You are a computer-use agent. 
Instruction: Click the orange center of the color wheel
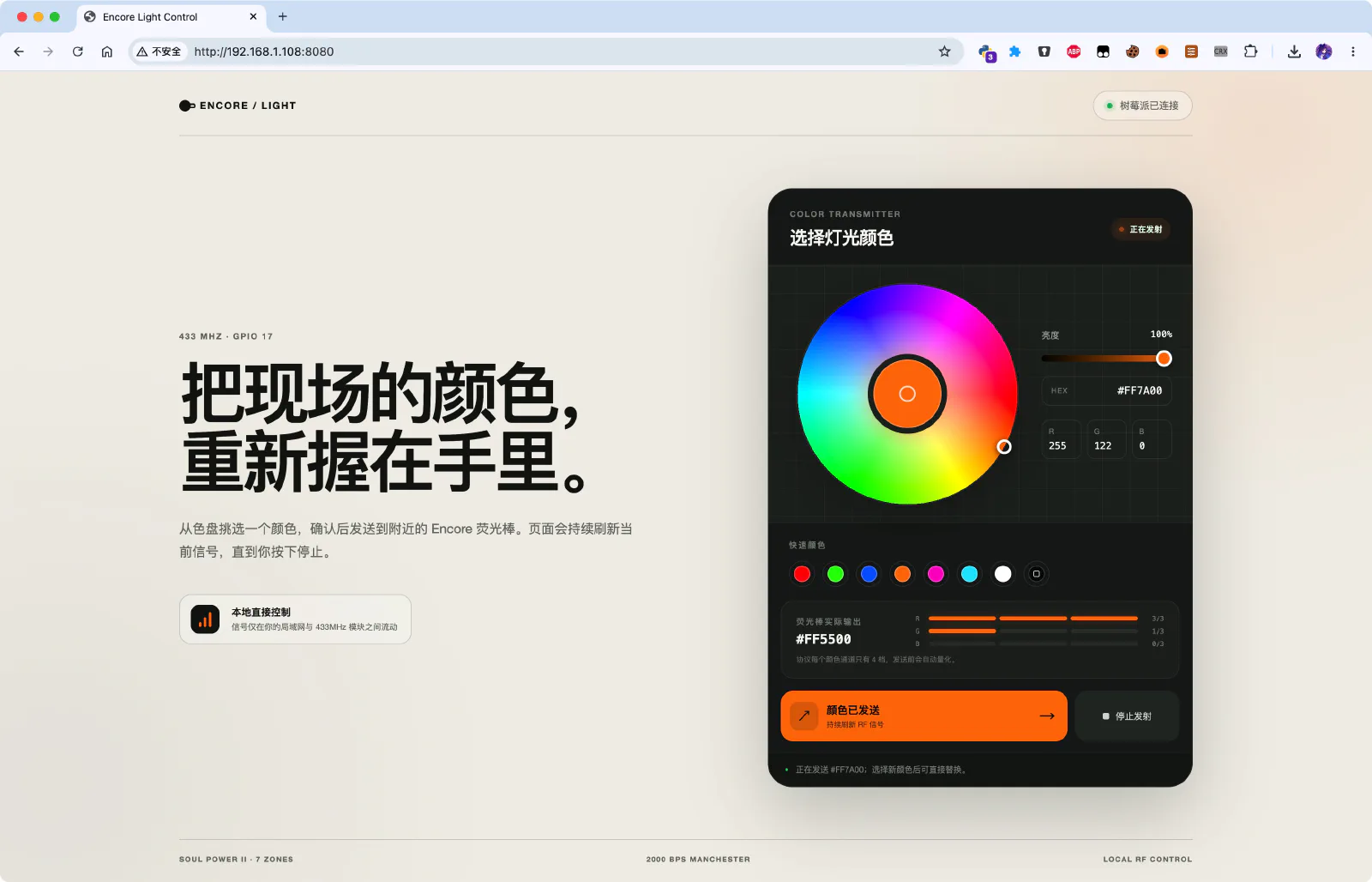point(907,394)
